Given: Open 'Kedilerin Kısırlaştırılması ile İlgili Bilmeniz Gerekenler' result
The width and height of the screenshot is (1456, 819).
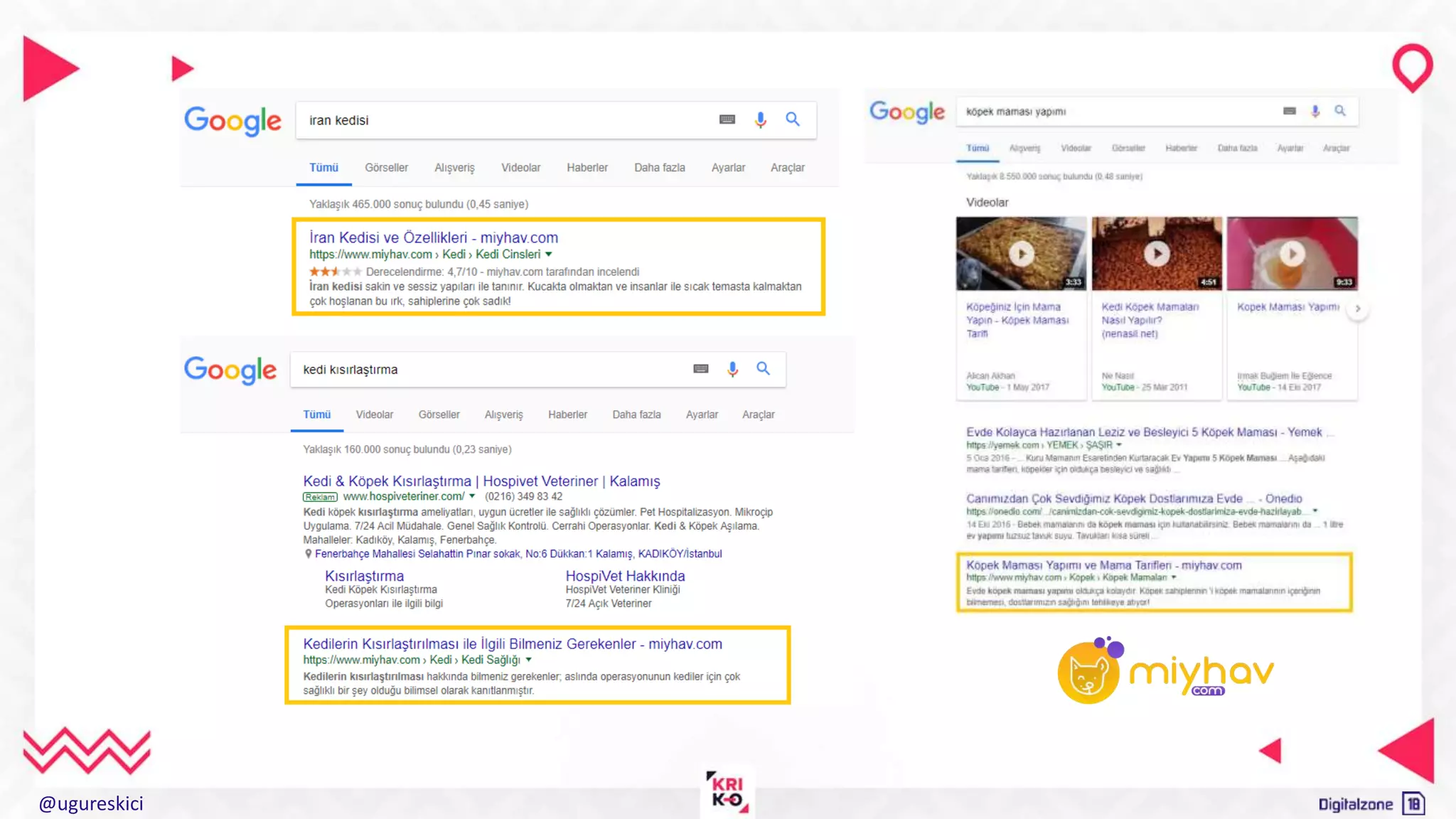Looking at the screenshot, I should [x=513, y=644].
